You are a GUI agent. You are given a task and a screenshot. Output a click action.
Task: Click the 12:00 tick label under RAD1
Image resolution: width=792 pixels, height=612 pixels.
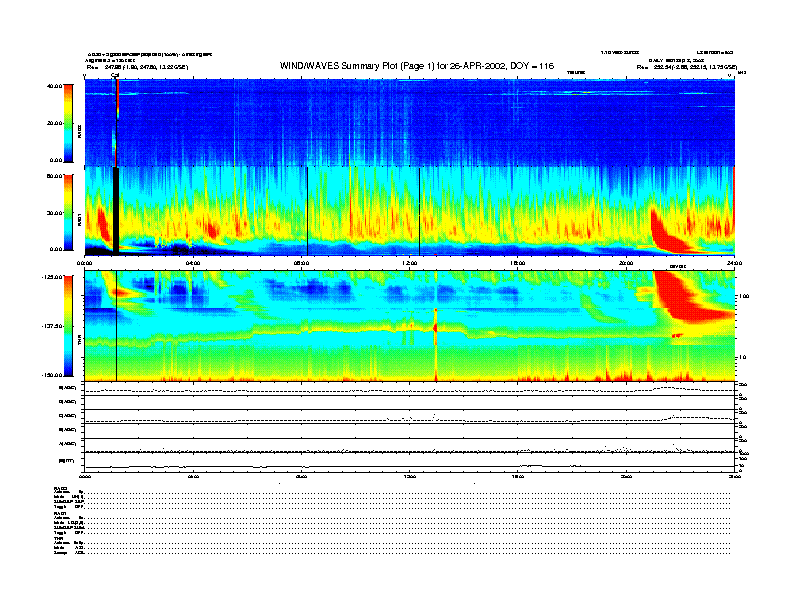click(410, 263)
